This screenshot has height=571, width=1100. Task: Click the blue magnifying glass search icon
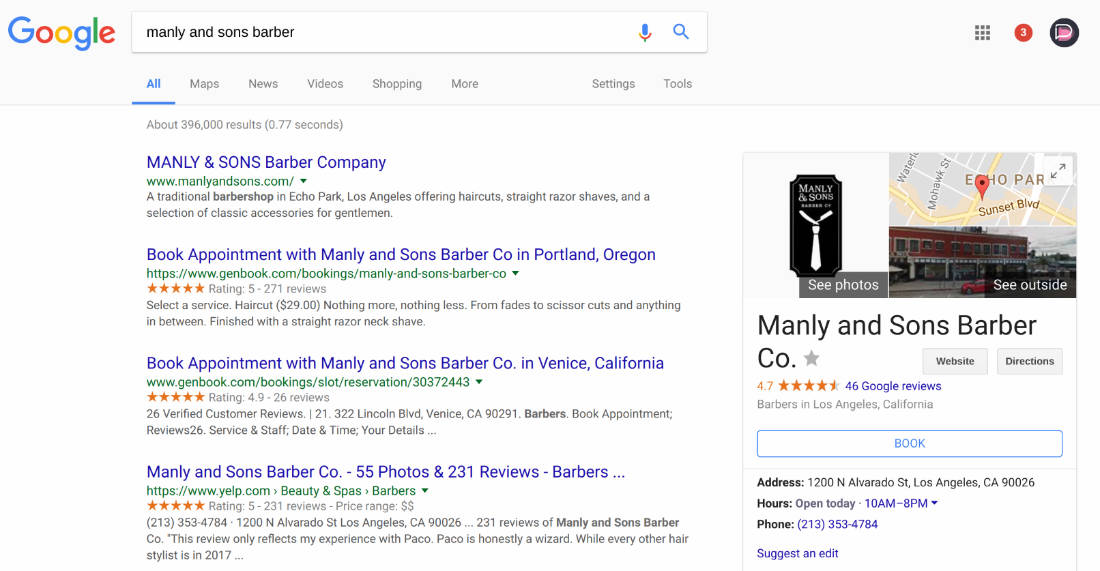[681, 32]
